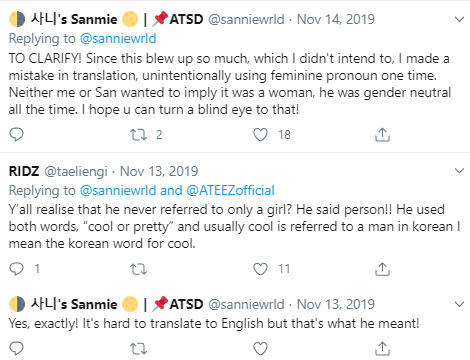Image resolution: width=470 pixels, height=360 pixels.
Task: Reply to RIDZ's tweet about cool or pretty
Action: pos(16,269)
